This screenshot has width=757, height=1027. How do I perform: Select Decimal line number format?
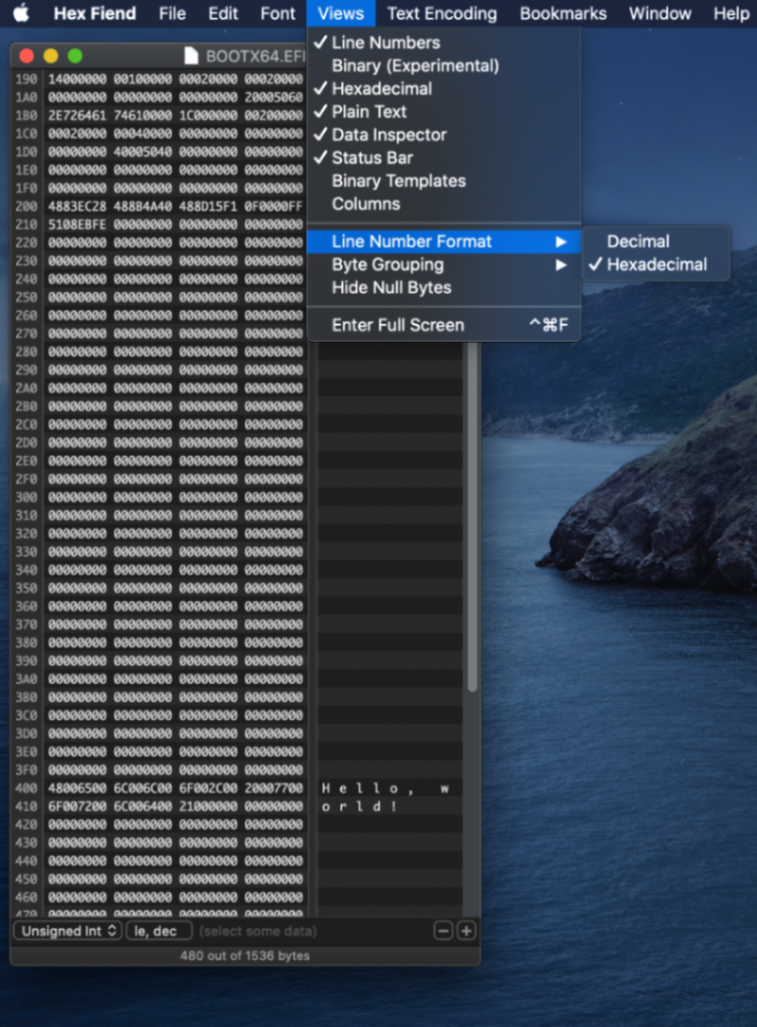coord(655,241)
